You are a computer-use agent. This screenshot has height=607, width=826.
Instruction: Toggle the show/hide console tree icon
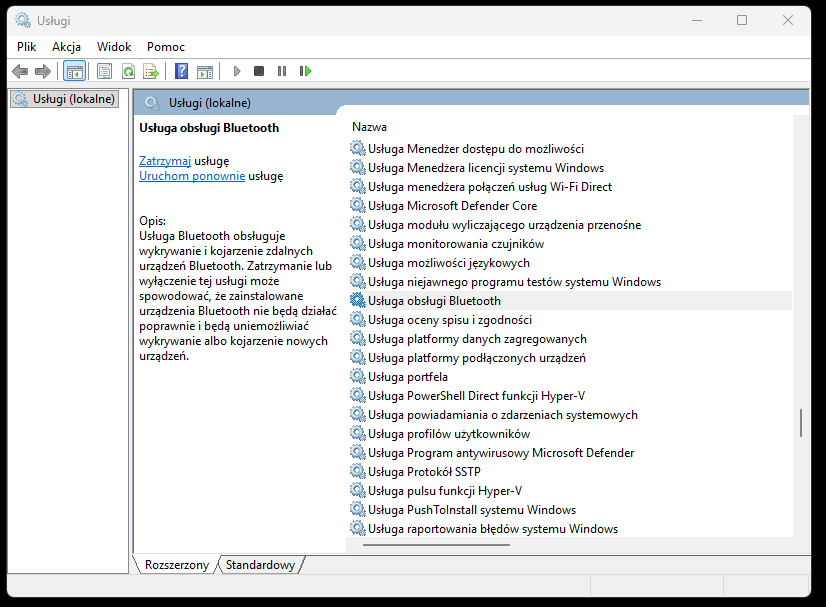pyautogui.click(x=73, y=71)
